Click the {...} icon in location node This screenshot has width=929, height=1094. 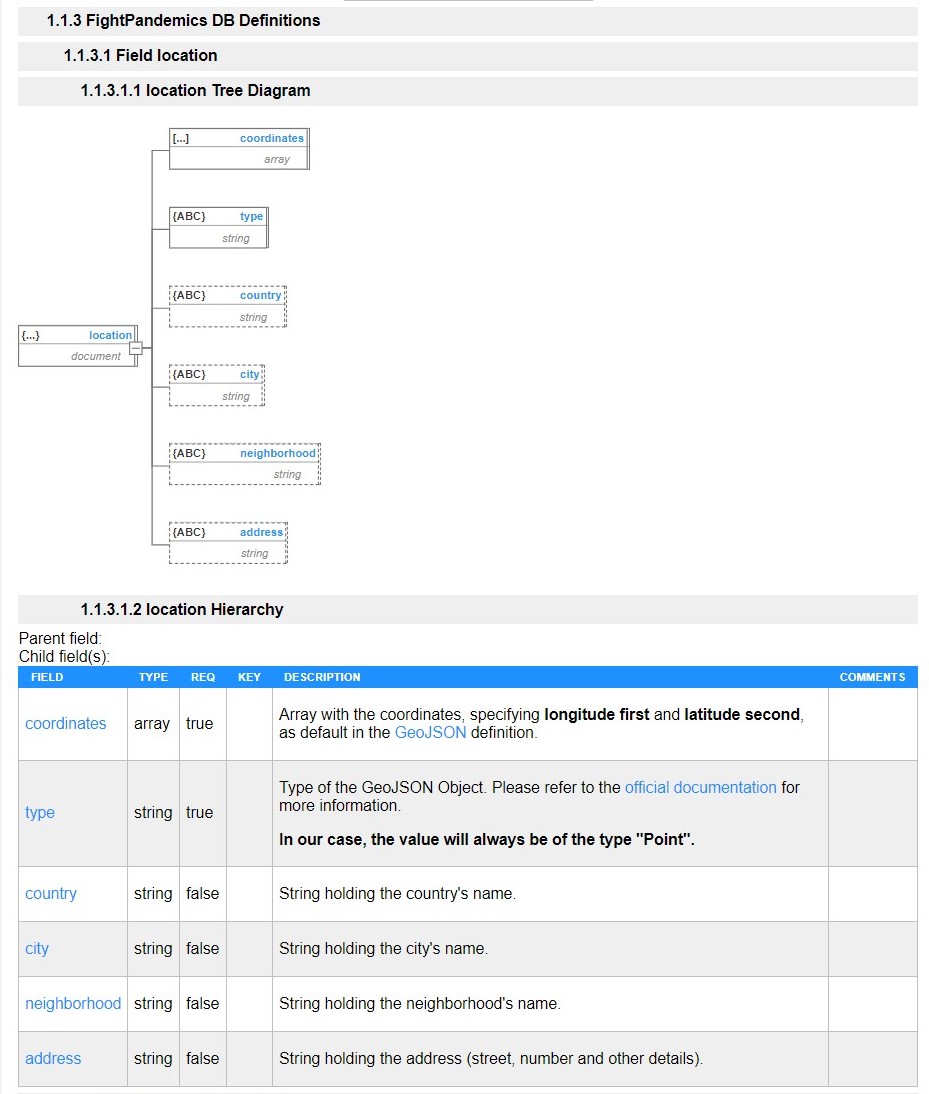click(31, 336)
